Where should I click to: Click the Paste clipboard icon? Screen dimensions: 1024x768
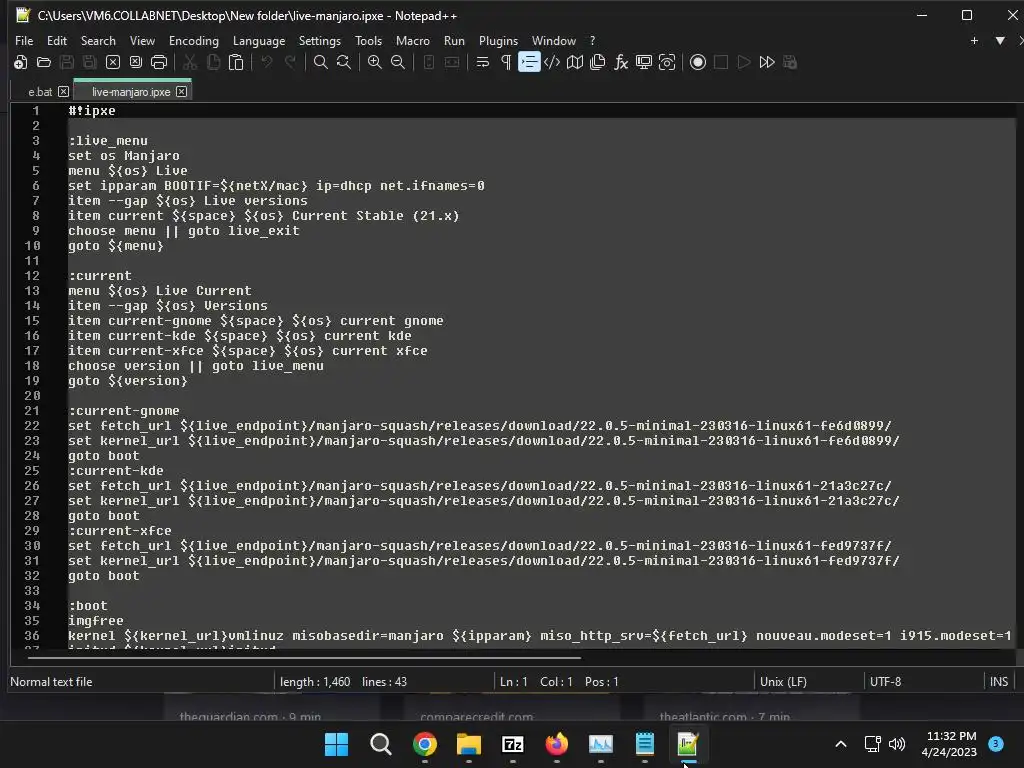coord(236,62)
